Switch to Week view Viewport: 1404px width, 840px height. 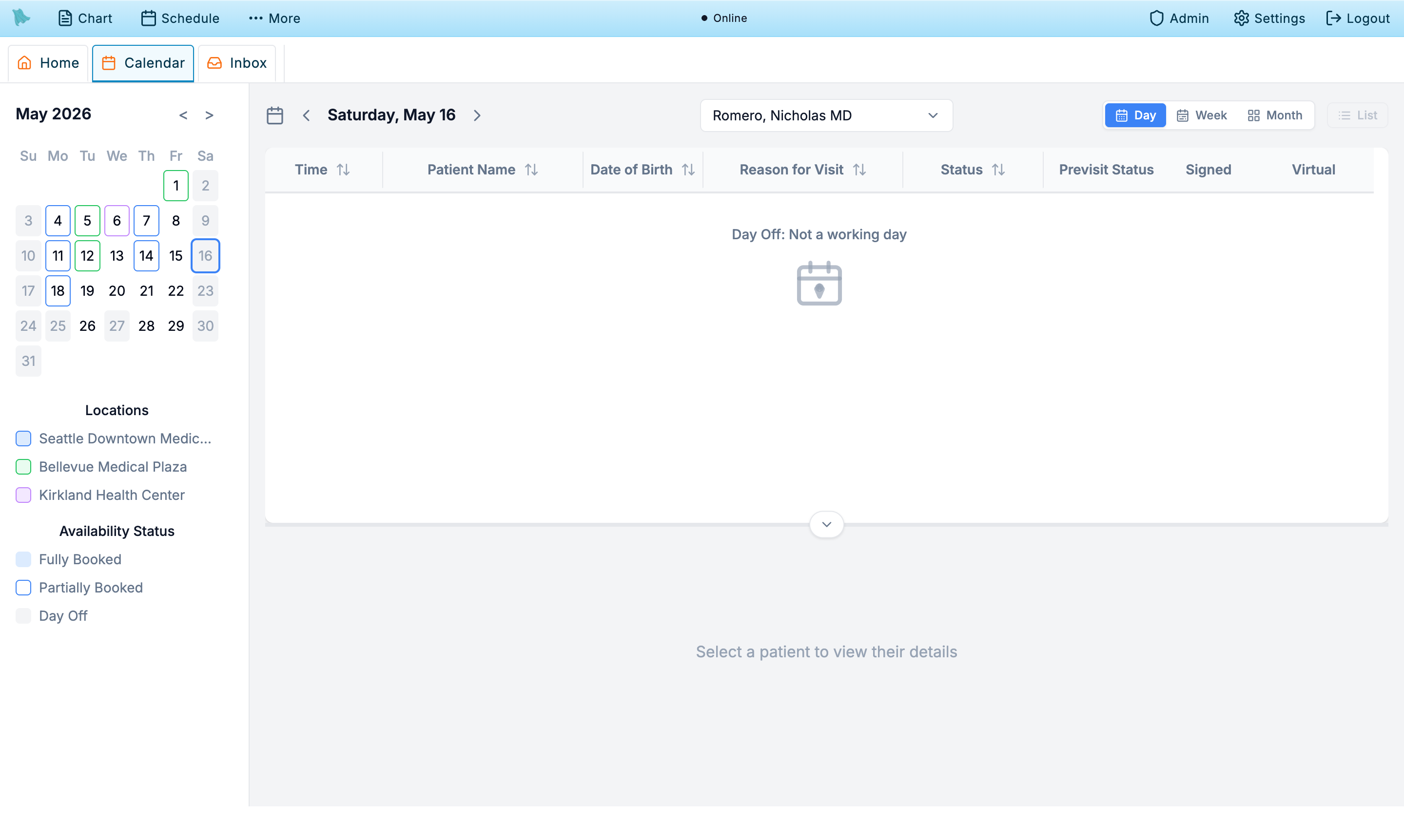tap(1201, 115)
